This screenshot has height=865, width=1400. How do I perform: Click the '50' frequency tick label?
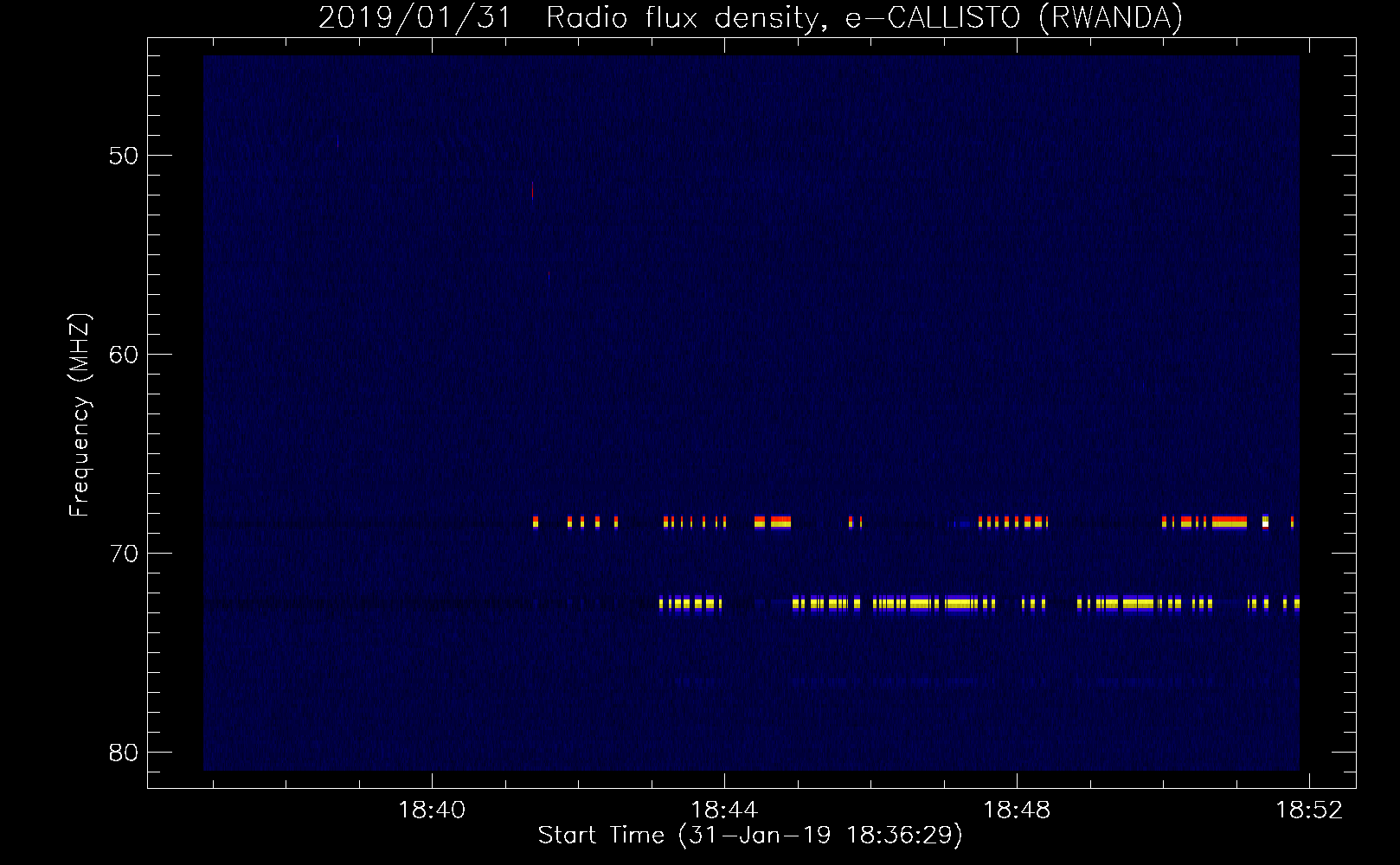pyautogui.click(x=124, y=156)
